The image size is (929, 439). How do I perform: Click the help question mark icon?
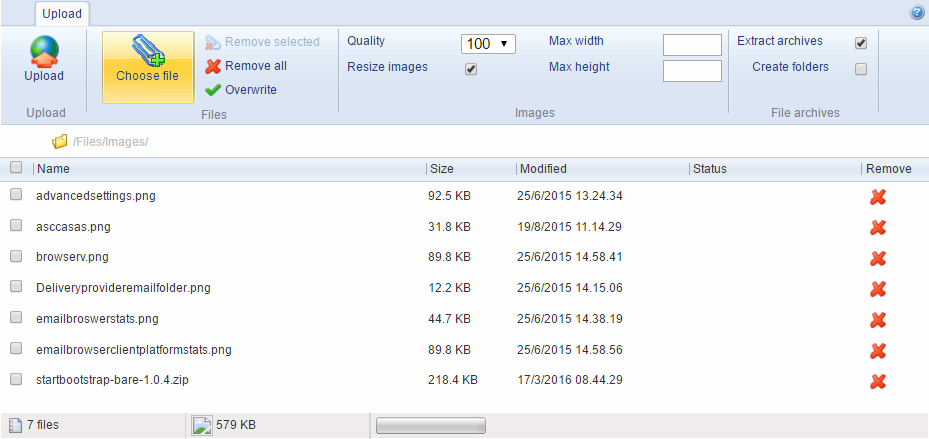point(916,13)
